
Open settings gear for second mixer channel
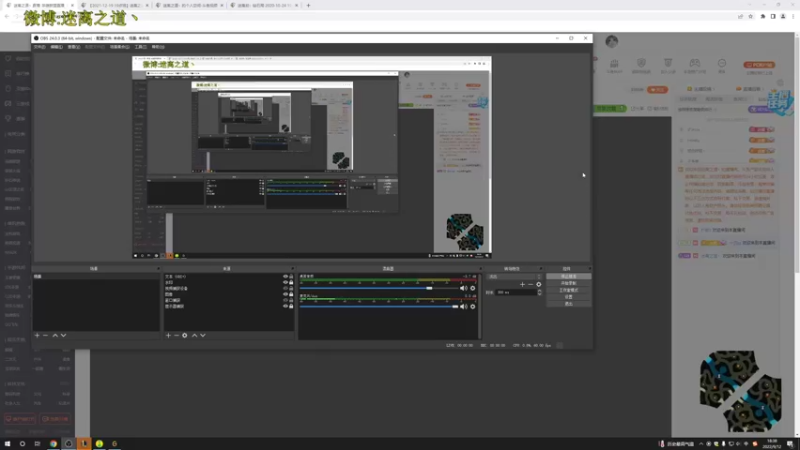click(x=473, y=307)
